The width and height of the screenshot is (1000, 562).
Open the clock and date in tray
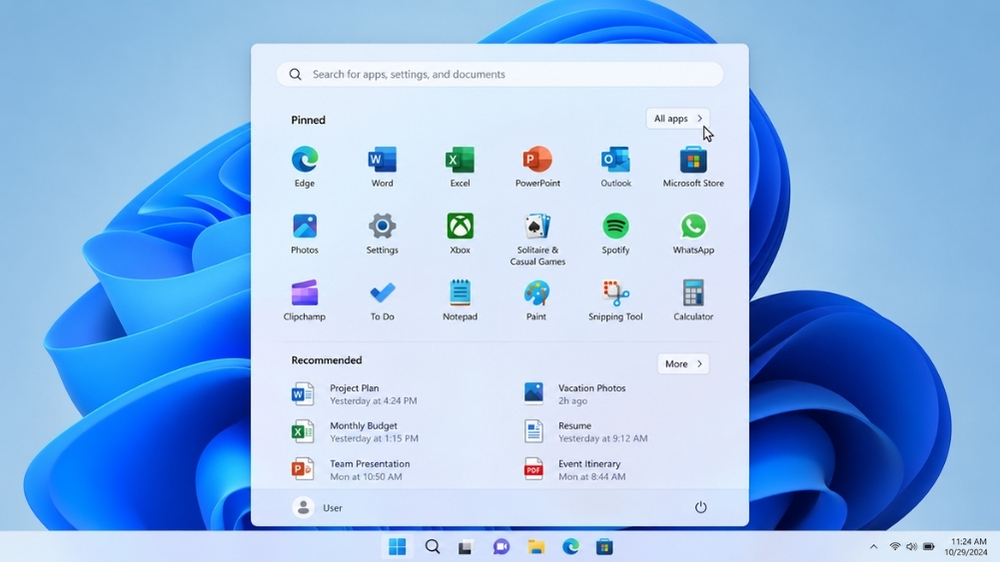966,547
